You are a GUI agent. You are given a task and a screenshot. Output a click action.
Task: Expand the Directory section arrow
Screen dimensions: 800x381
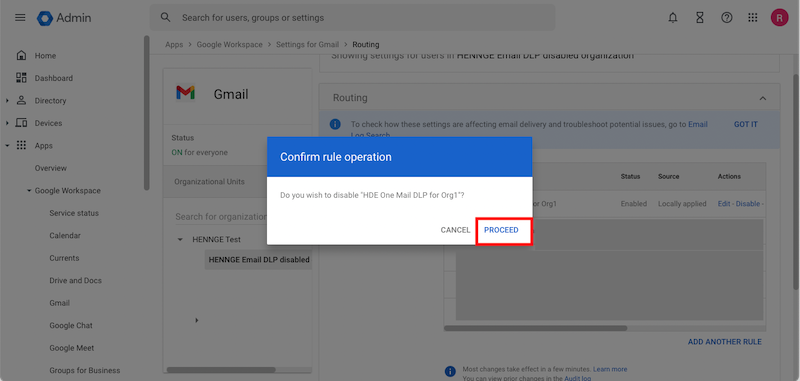coord(7,100)
